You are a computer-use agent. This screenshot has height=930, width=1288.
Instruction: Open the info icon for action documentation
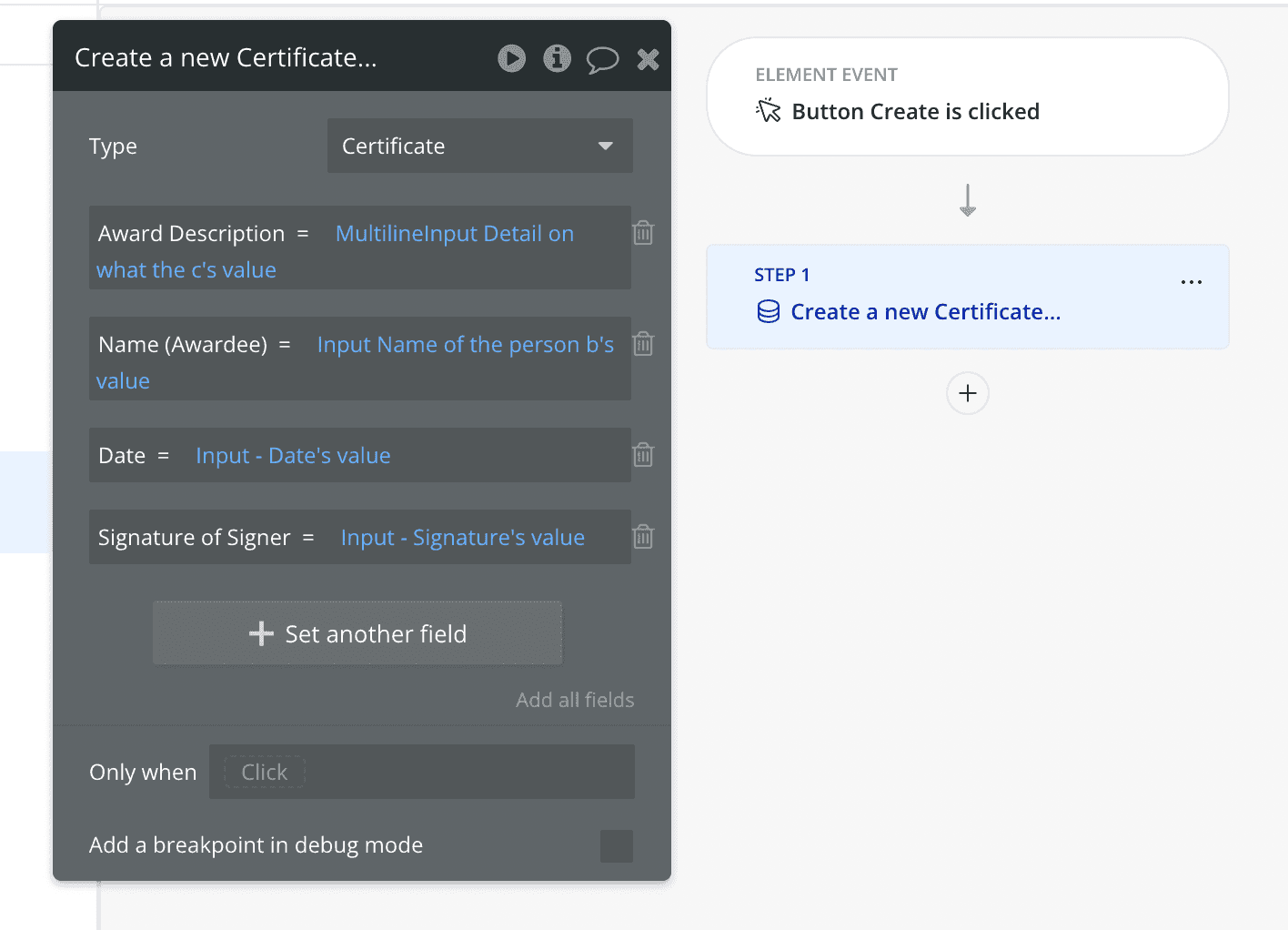tap(557, 59)
